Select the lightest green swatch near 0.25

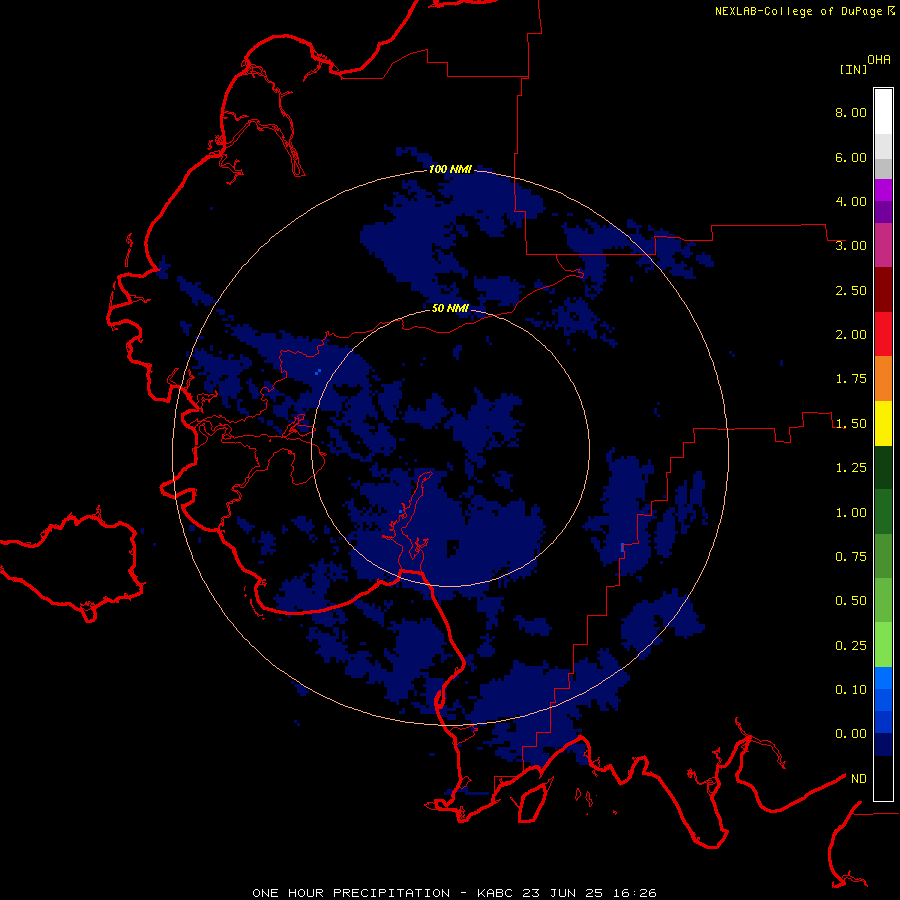[x=883, y=645]
